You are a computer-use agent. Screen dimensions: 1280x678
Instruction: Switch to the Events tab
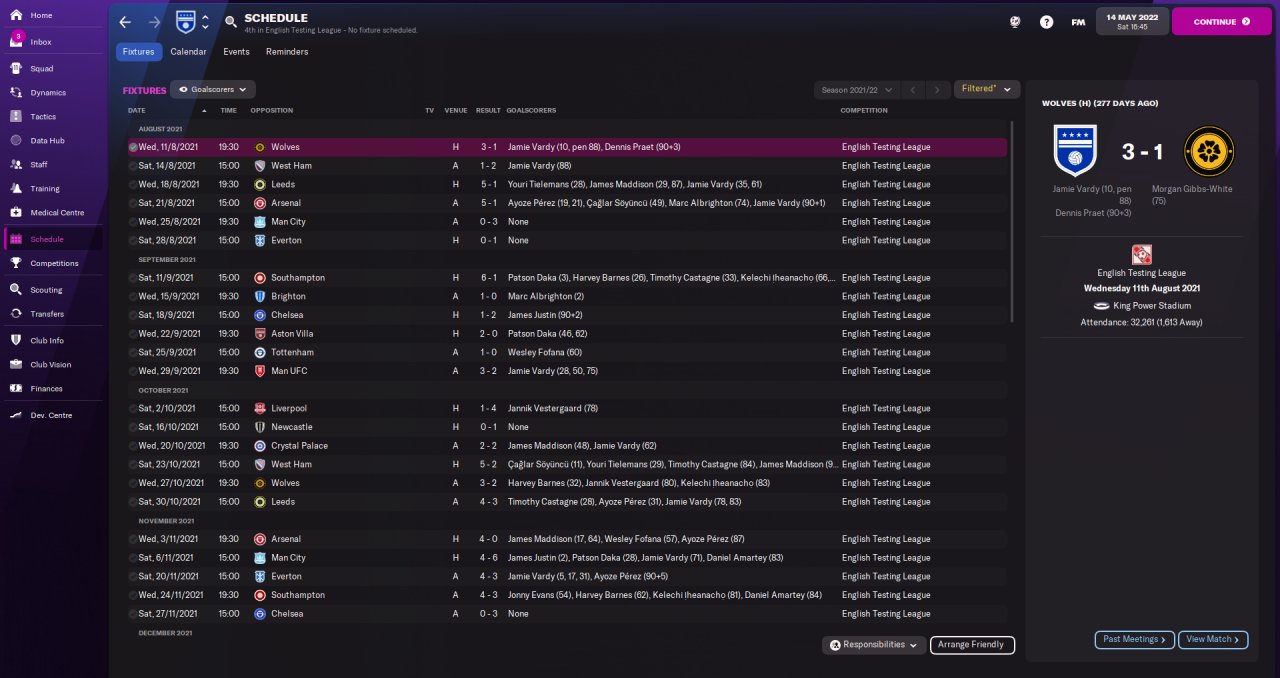click(236, 52)
